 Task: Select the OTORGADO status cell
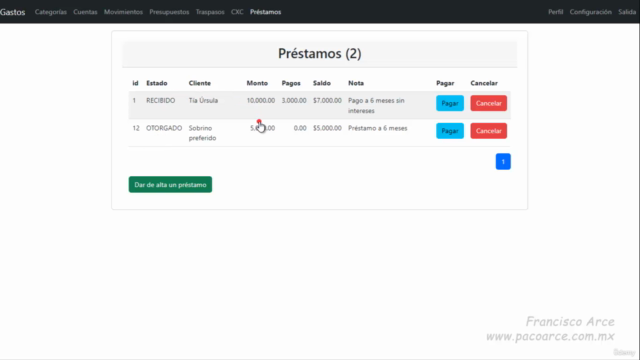tap(164, 128)
